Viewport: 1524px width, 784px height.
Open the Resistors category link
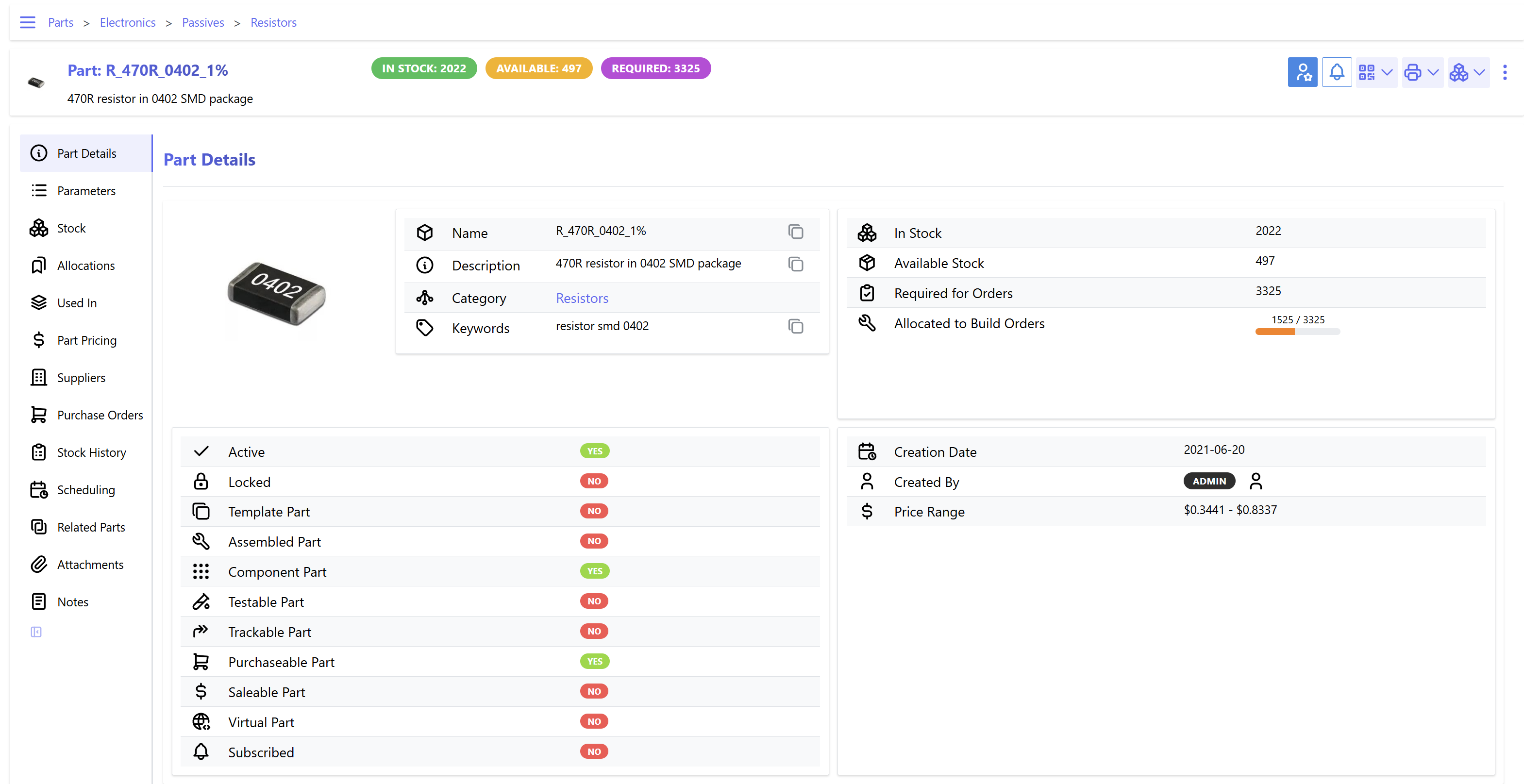click(x=582, y=298)
